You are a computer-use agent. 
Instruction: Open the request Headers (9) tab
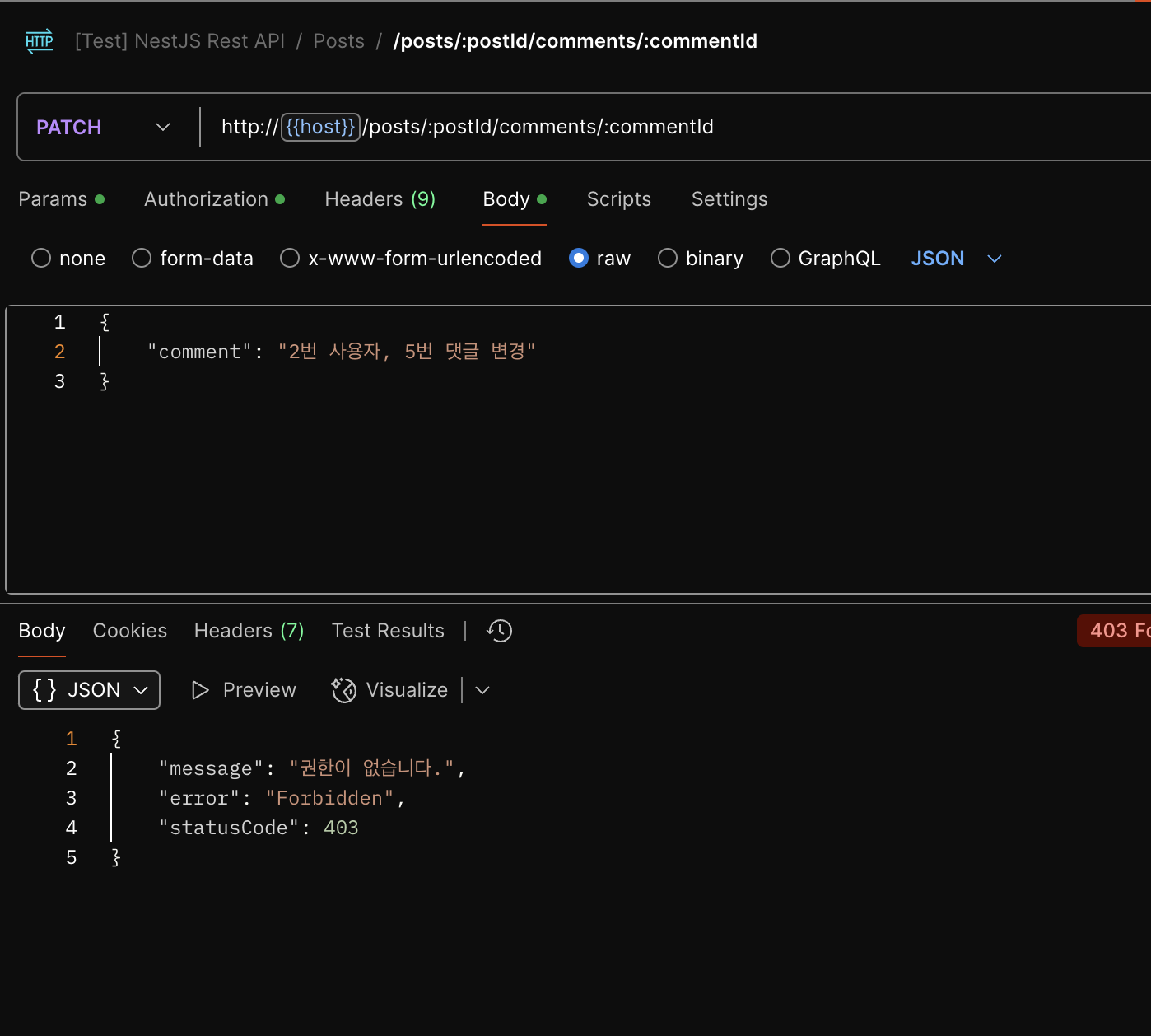point(380,199)
